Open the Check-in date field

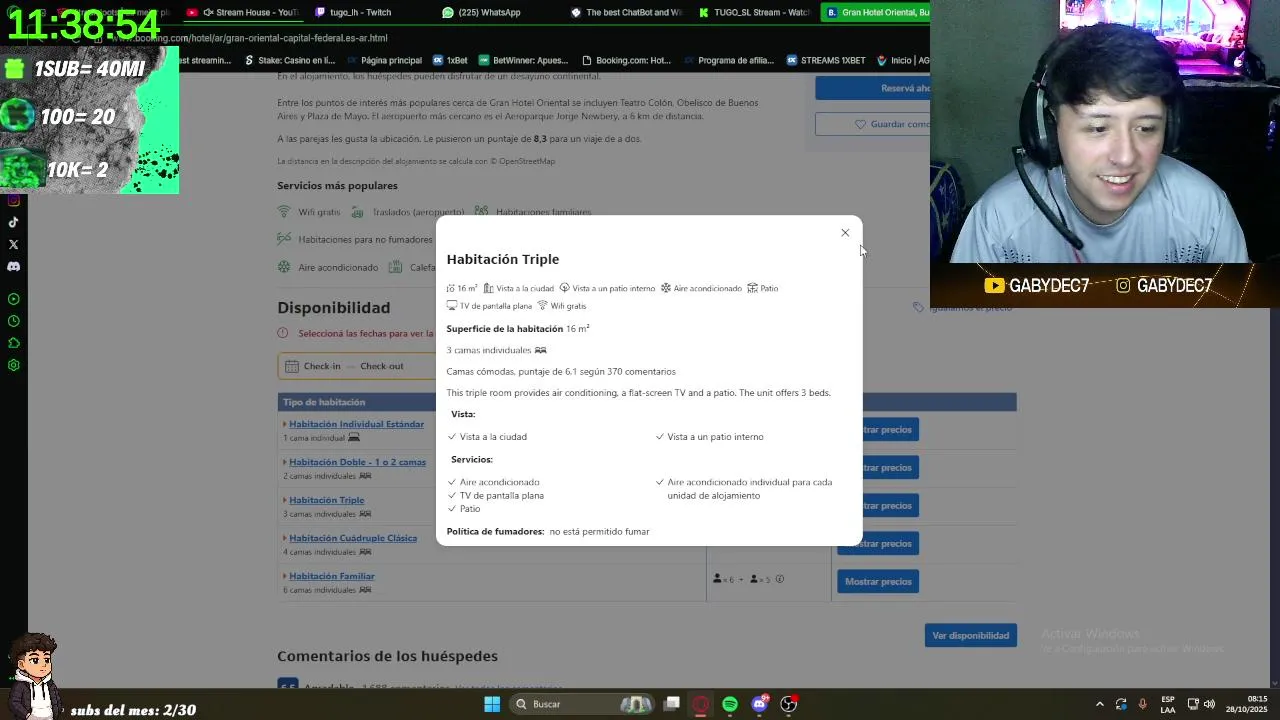click(x=321, y=366)
